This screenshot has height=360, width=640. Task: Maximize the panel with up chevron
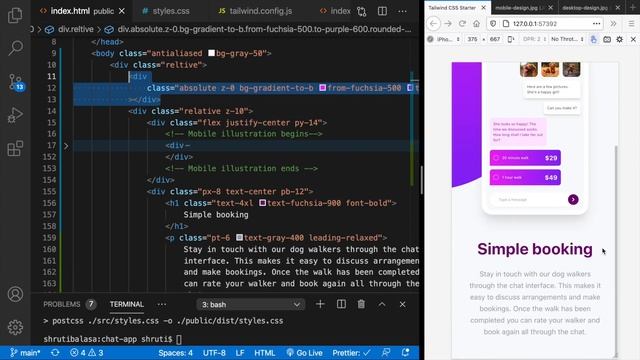382,304
